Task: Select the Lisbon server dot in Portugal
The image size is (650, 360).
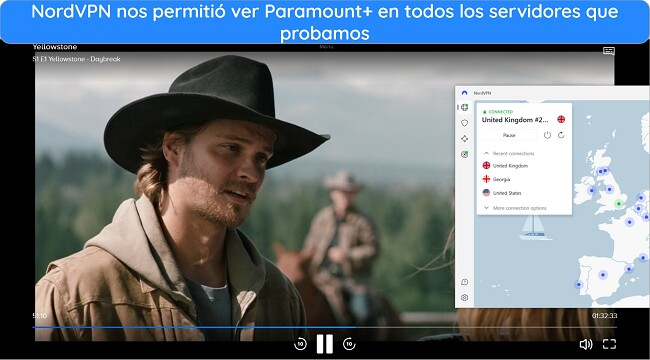Action: [579, 285]
